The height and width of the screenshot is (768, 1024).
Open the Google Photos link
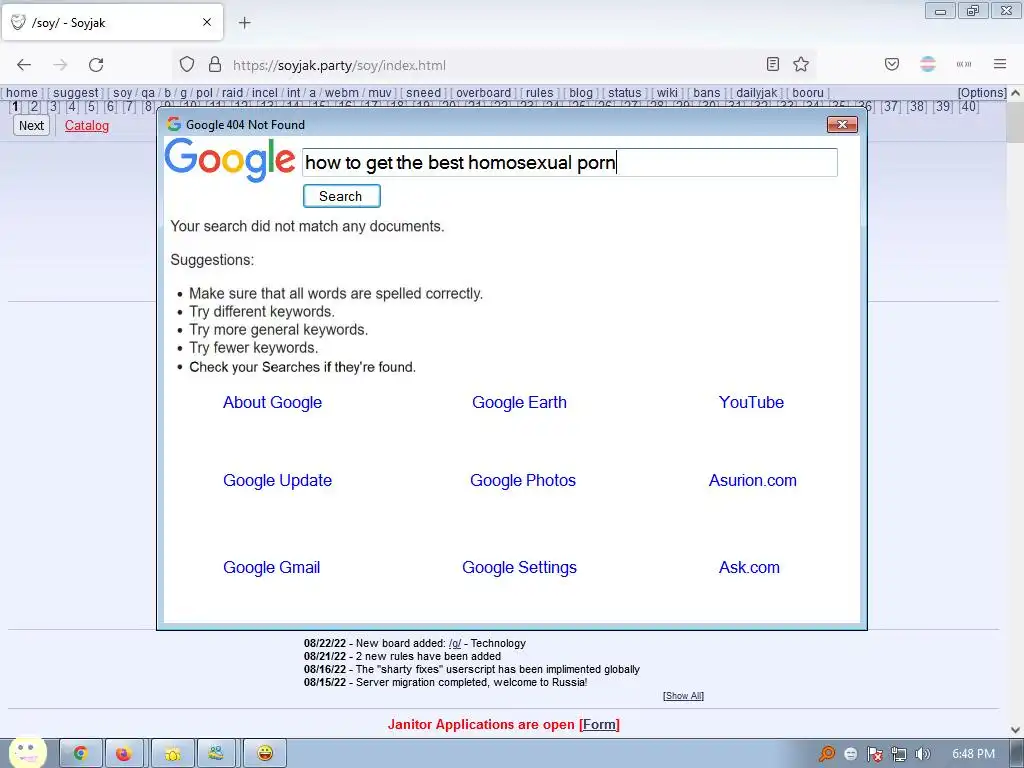pos(522,480)
